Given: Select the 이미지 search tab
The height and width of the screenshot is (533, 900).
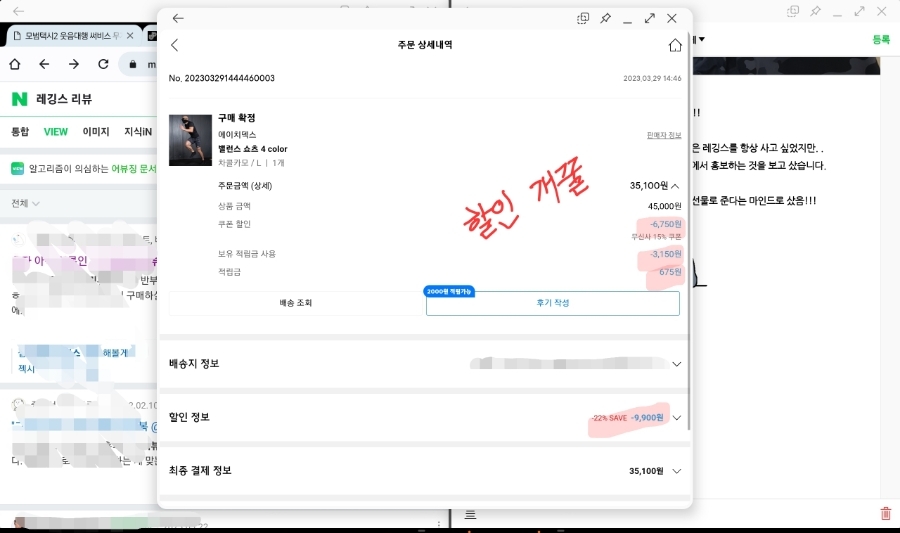Looking at the screenshot, I should (96, 131).
